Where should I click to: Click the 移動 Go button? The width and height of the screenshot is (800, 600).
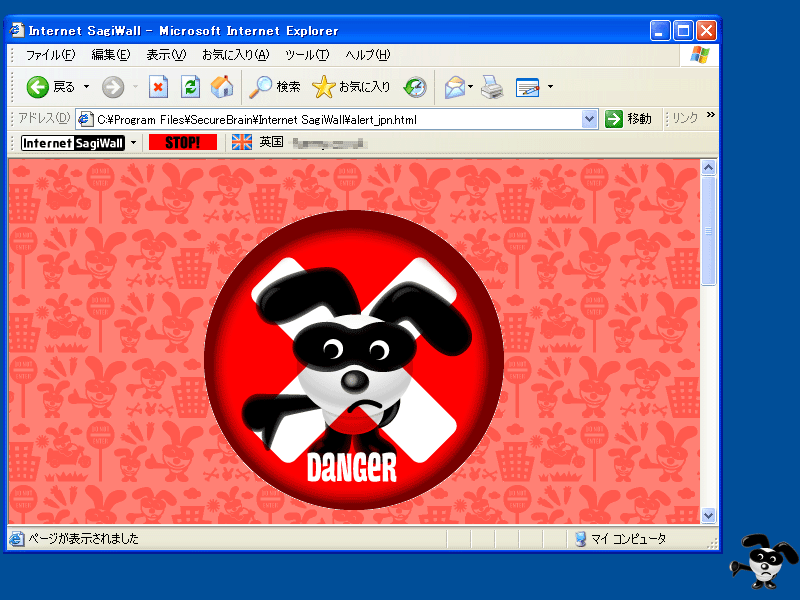click(629, 119)
